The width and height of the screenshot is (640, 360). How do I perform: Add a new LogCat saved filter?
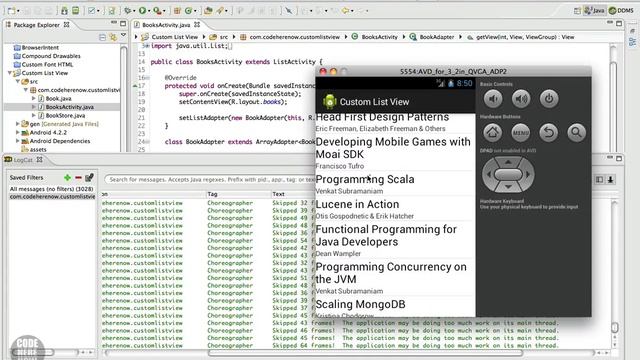coord(67,178)
